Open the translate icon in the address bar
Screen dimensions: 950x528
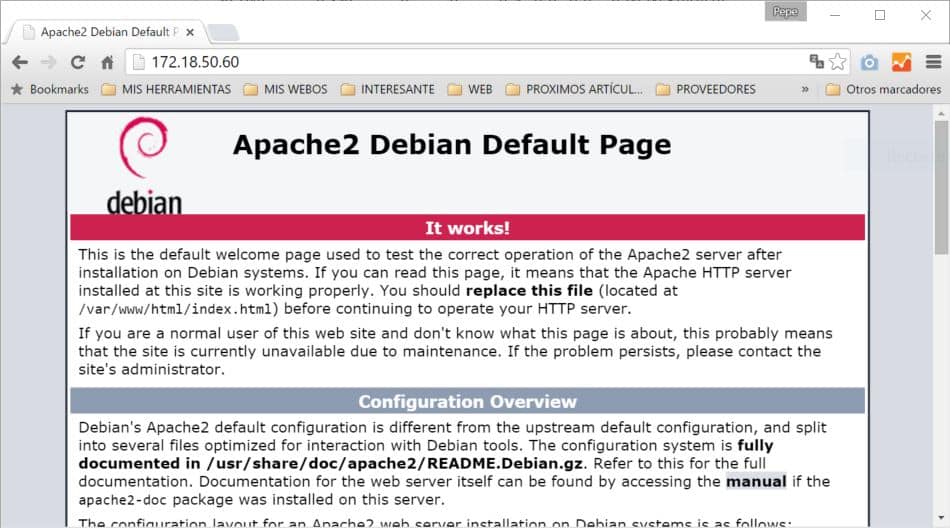(x=816, y=61)
